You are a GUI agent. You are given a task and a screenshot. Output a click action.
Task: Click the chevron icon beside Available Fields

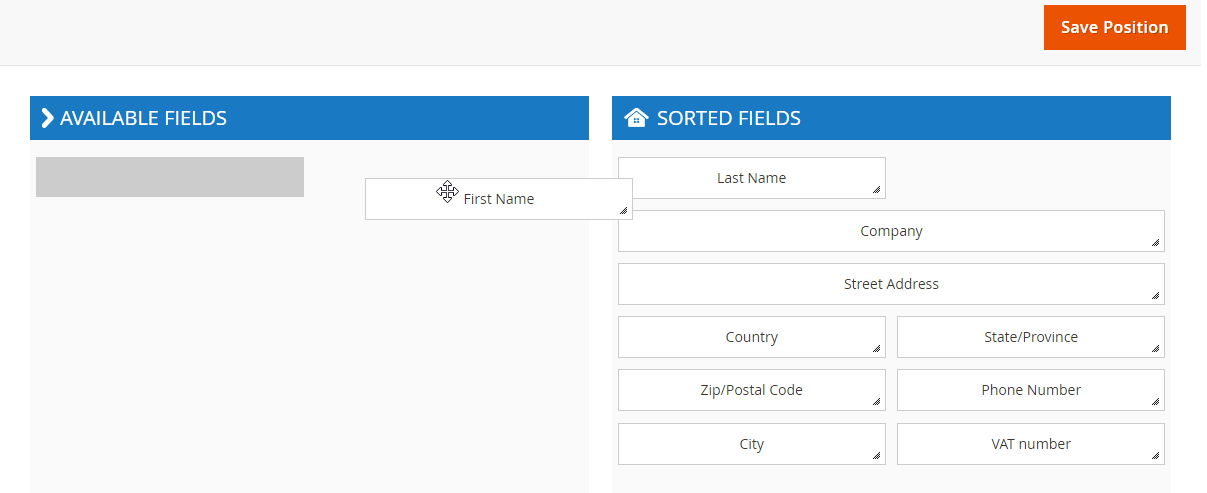click(47, 118)
